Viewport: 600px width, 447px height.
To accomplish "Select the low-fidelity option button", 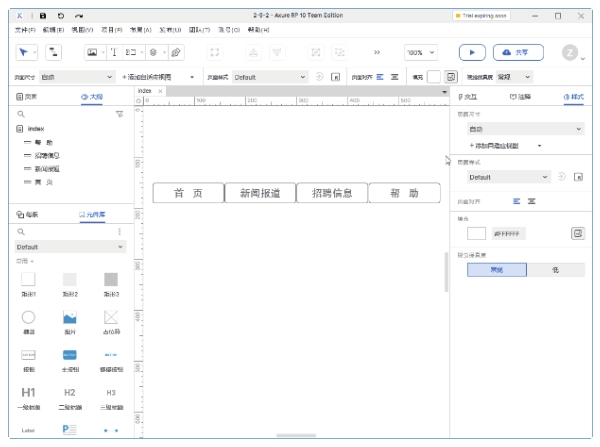I will tap(555, 270).
